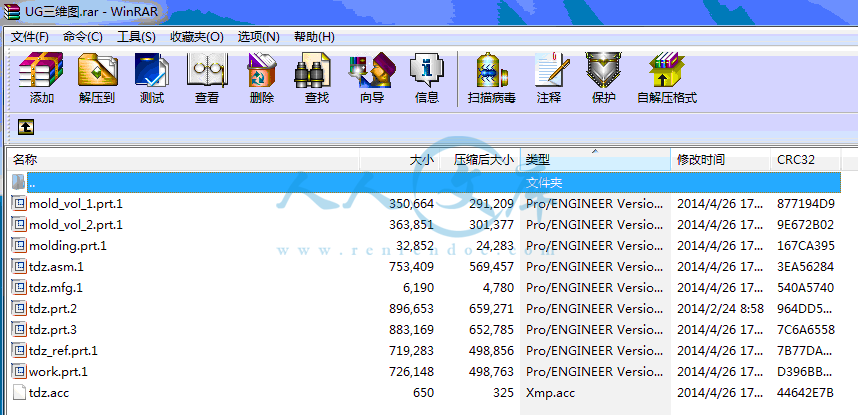The width and height of the screenshot is (858, 415).
Task: Click the 保护 (Protect) shield icon
Action: [604, 70]
